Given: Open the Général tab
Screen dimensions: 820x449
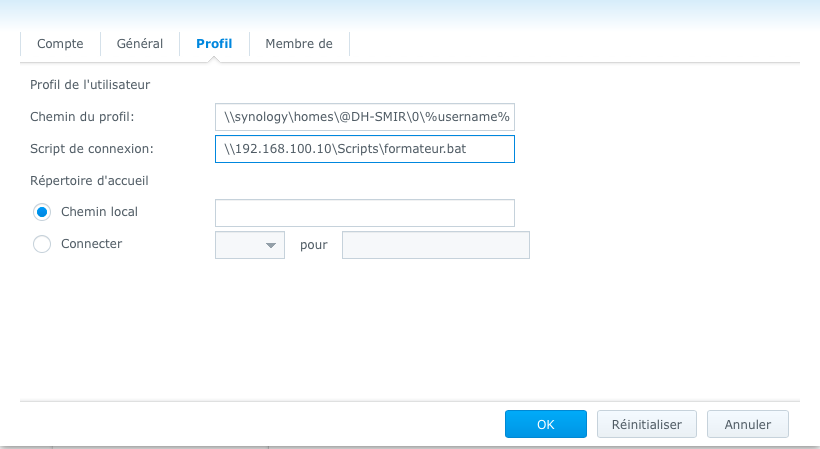Looking at the screenshot, I should pyautogui.click(x=140, y=44).
